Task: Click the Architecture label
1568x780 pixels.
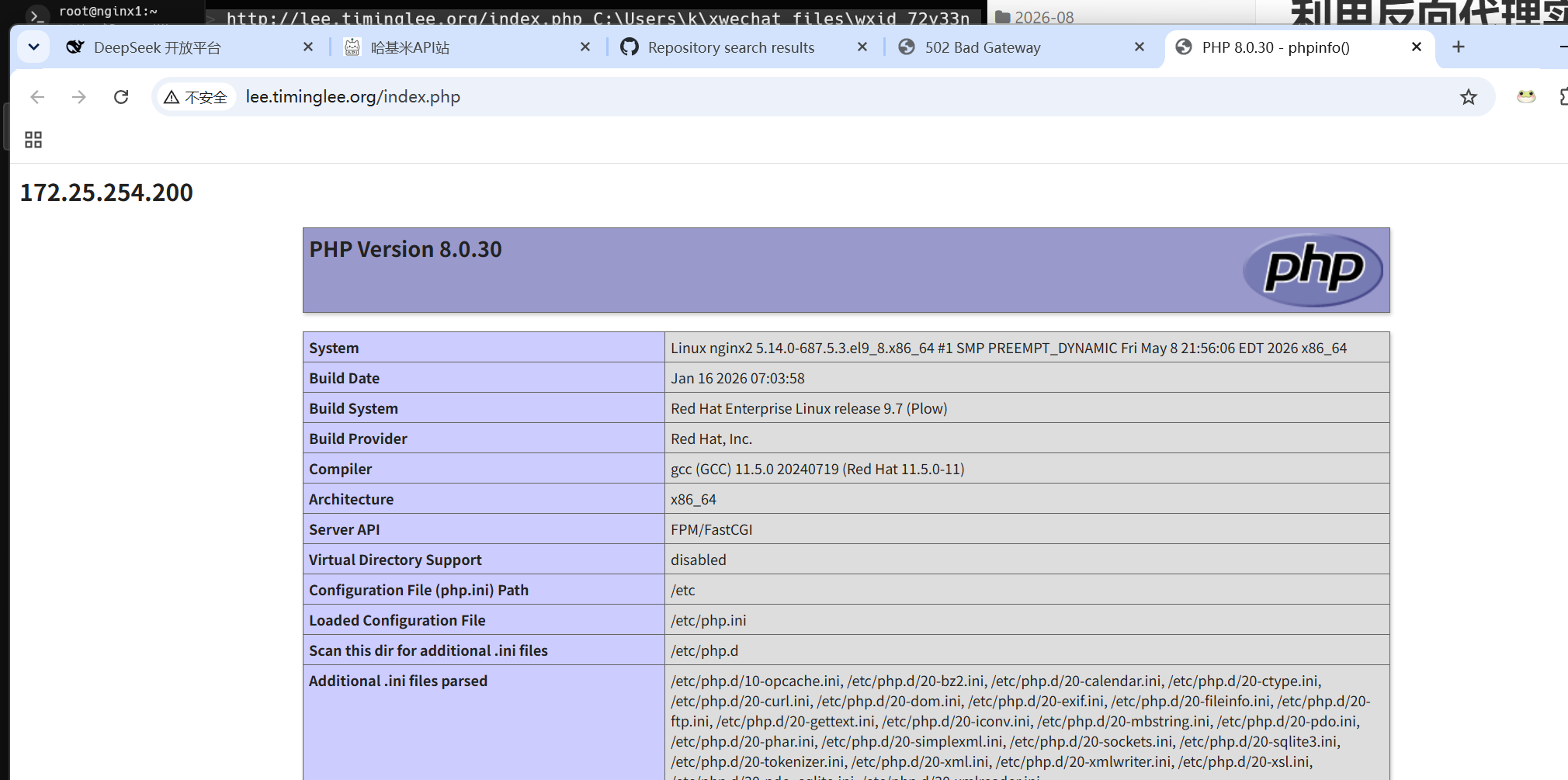Action: click(351, 499)
